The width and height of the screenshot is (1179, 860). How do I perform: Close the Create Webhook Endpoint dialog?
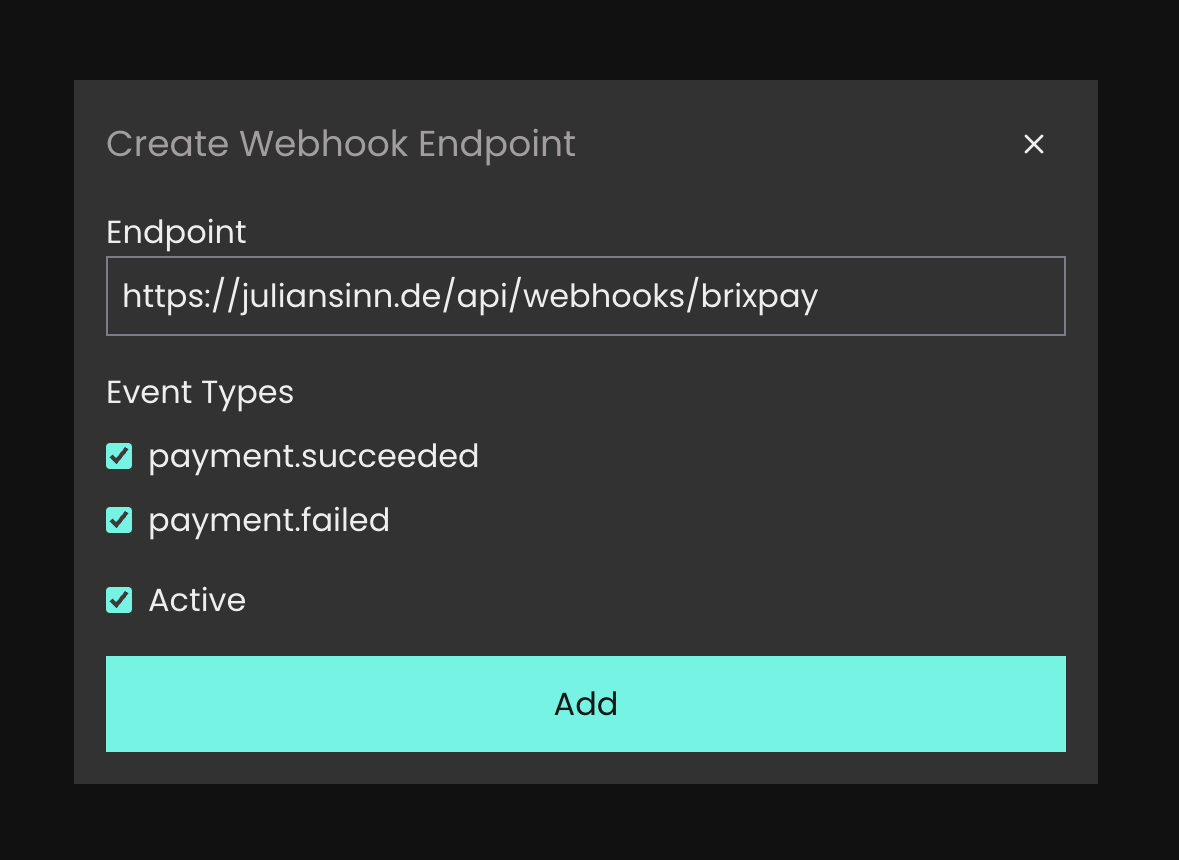[1034, 144]
